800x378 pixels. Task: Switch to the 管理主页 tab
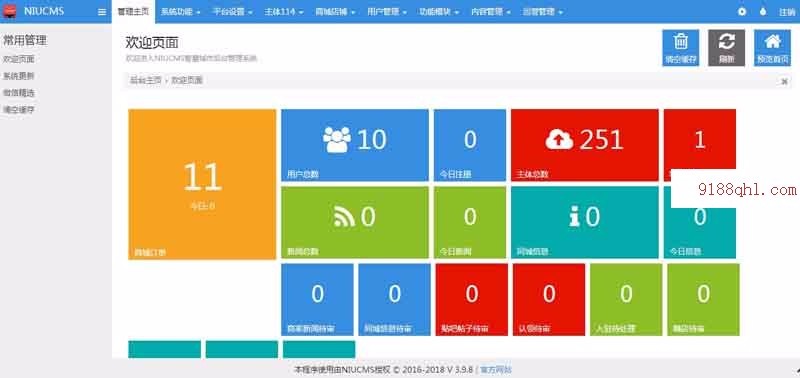click(133, 12)
